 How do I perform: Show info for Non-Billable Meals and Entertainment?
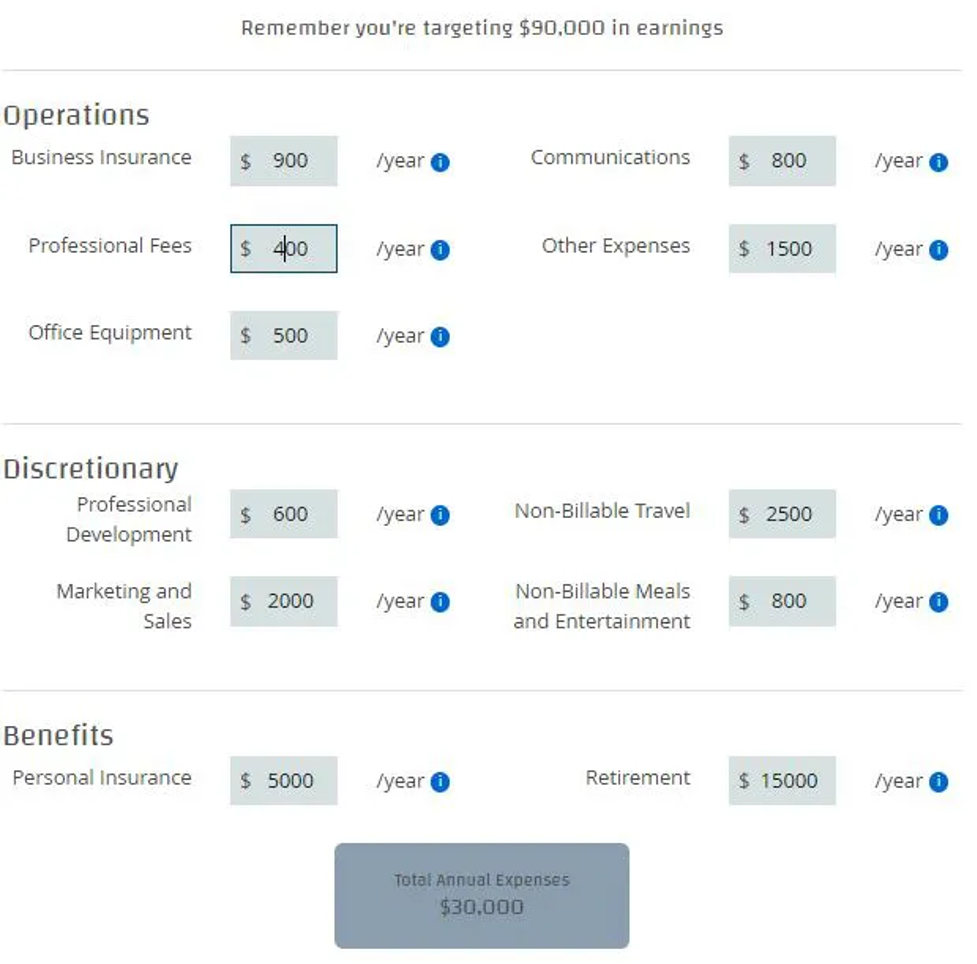coord(938,602)
